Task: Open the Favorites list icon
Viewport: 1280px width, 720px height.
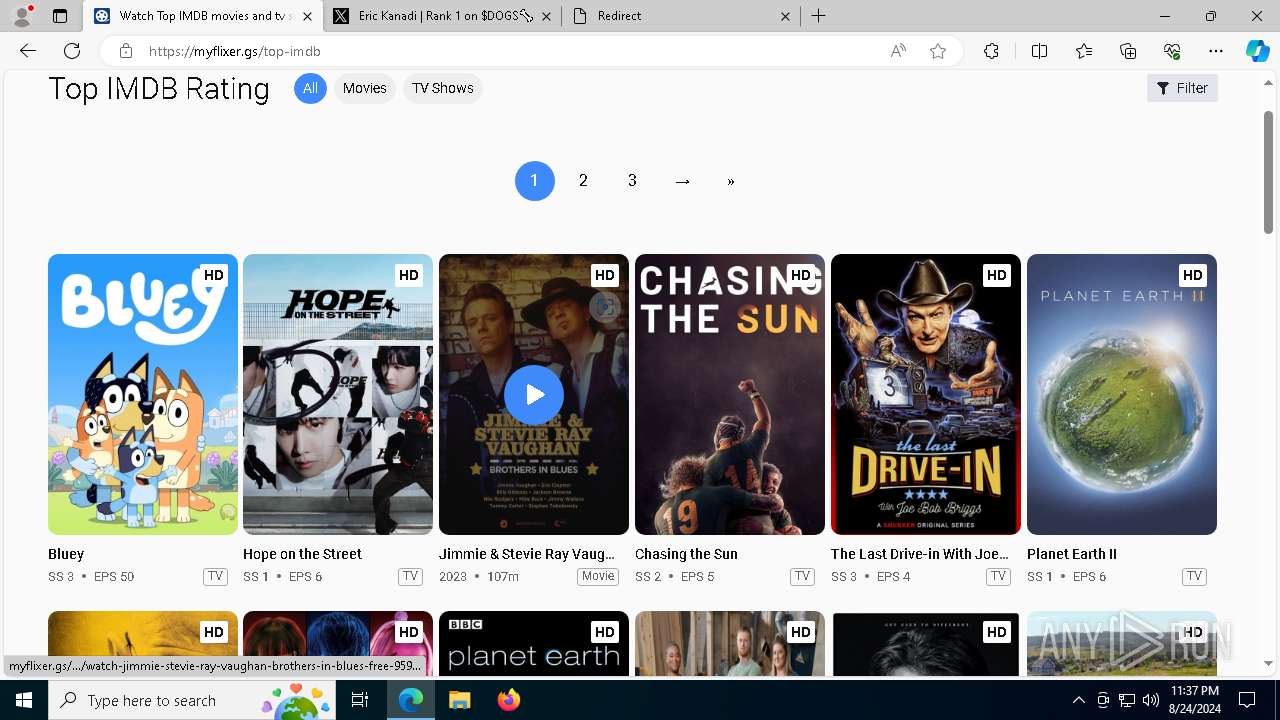Action: (1084, 51)
